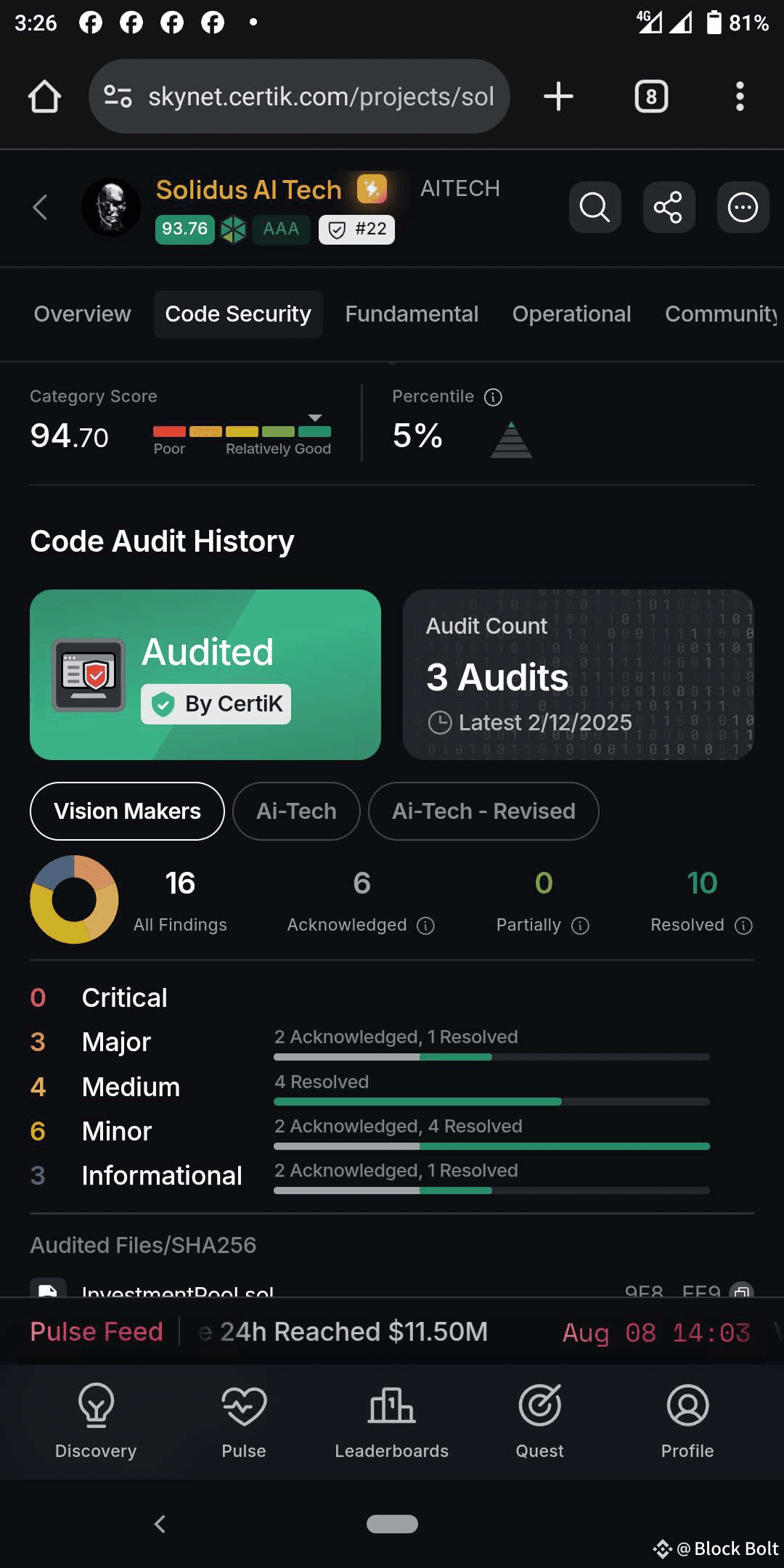Open the Discovery lightbulb nav icon
784x1568 pixels.
(96, 1405)
